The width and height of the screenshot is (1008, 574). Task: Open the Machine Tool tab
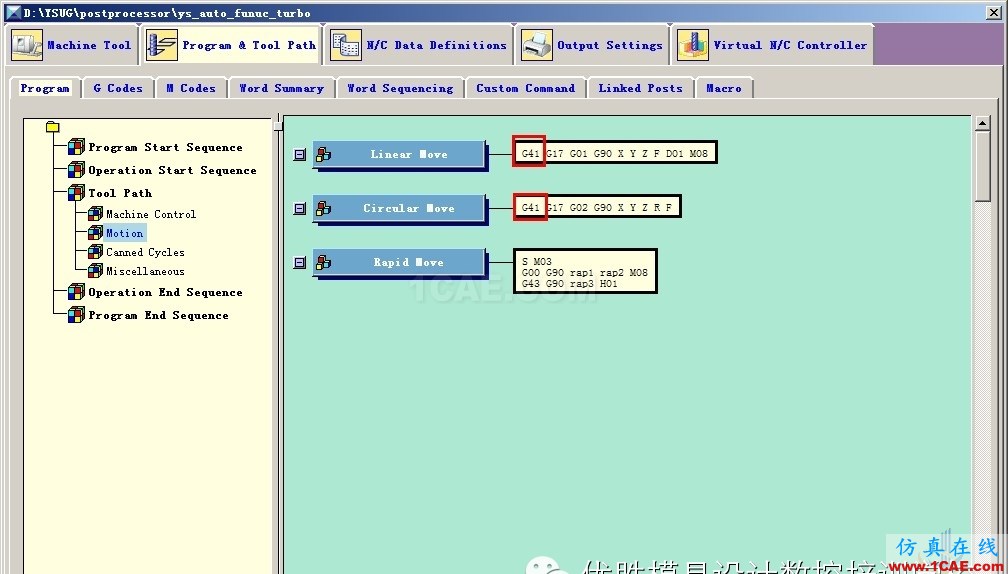point(72,45)
